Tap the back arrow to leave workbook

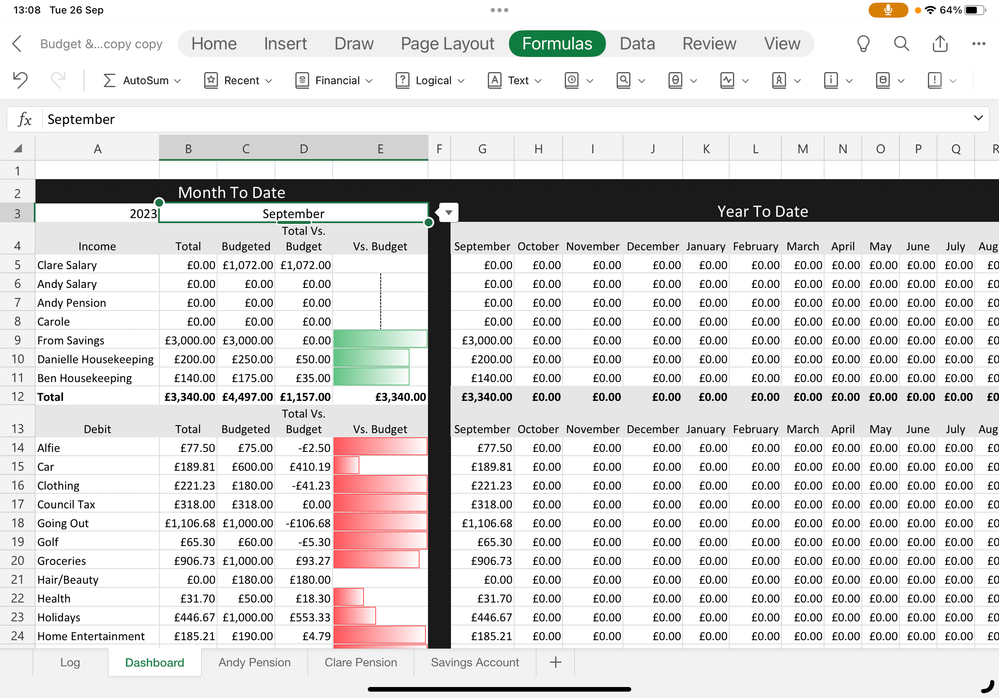[17, 43]
